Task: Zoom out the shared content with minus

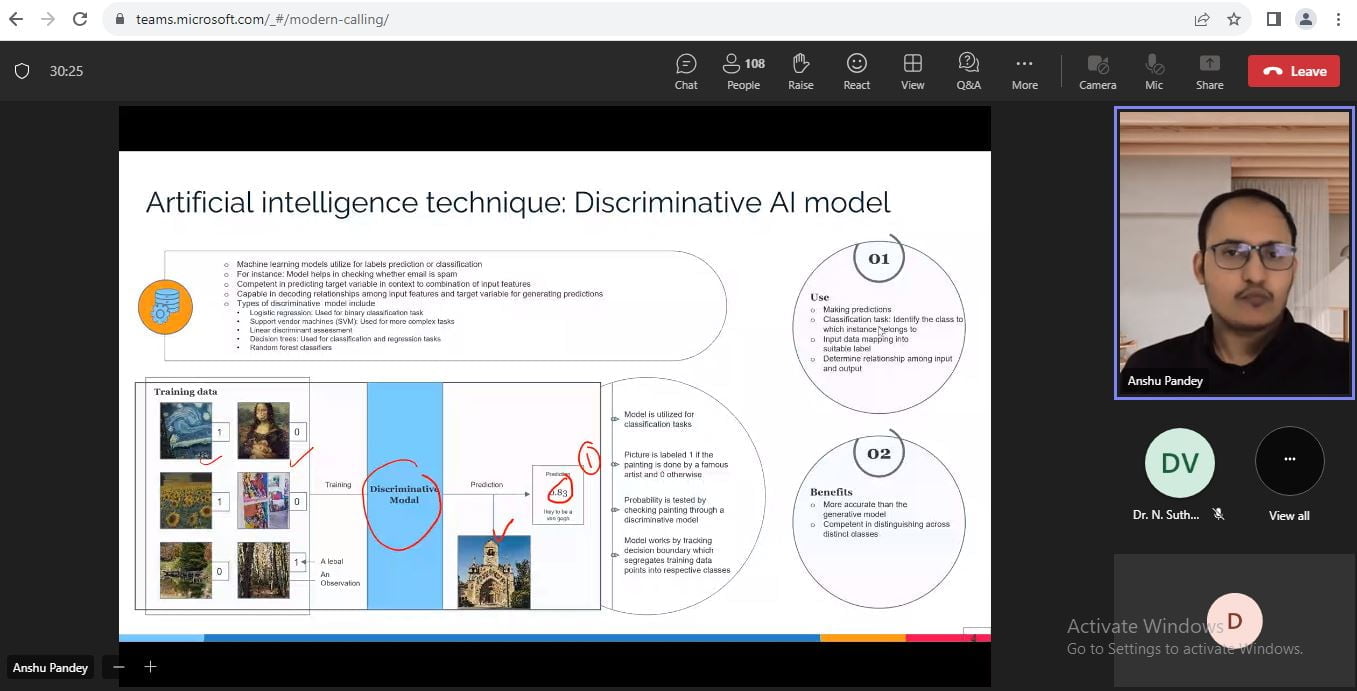Action: tap(119, 667)
